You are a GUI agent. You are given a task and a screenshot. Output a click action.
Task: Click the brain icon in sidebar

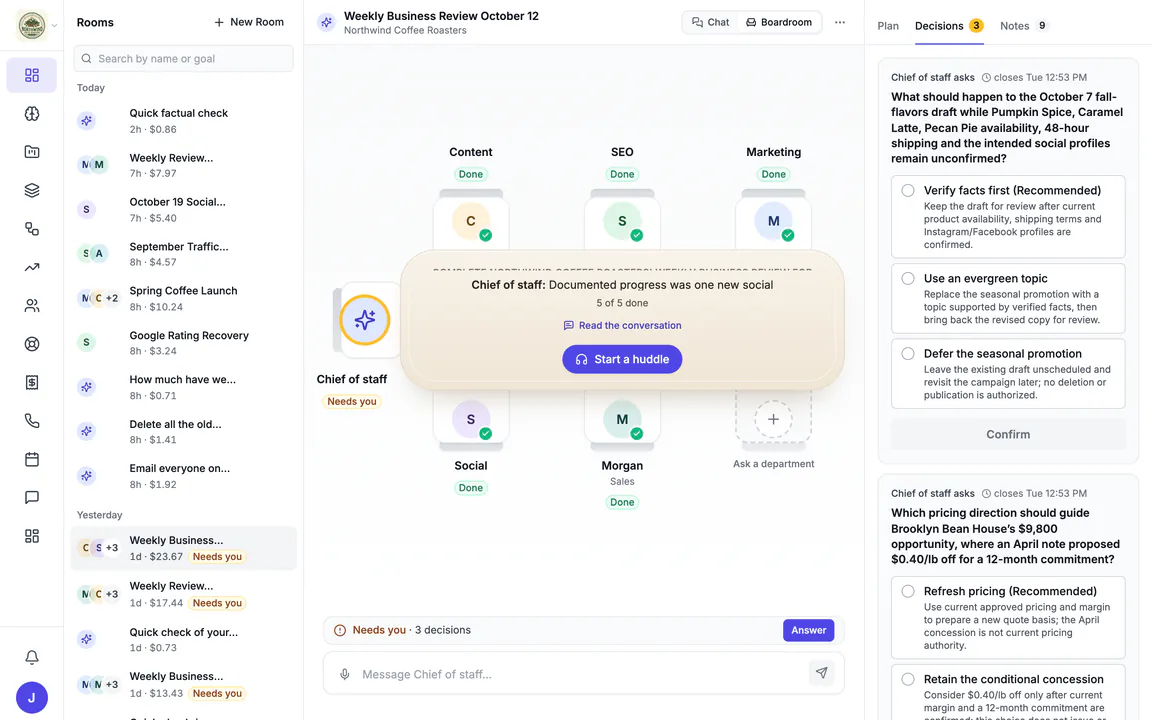(32, 114)
